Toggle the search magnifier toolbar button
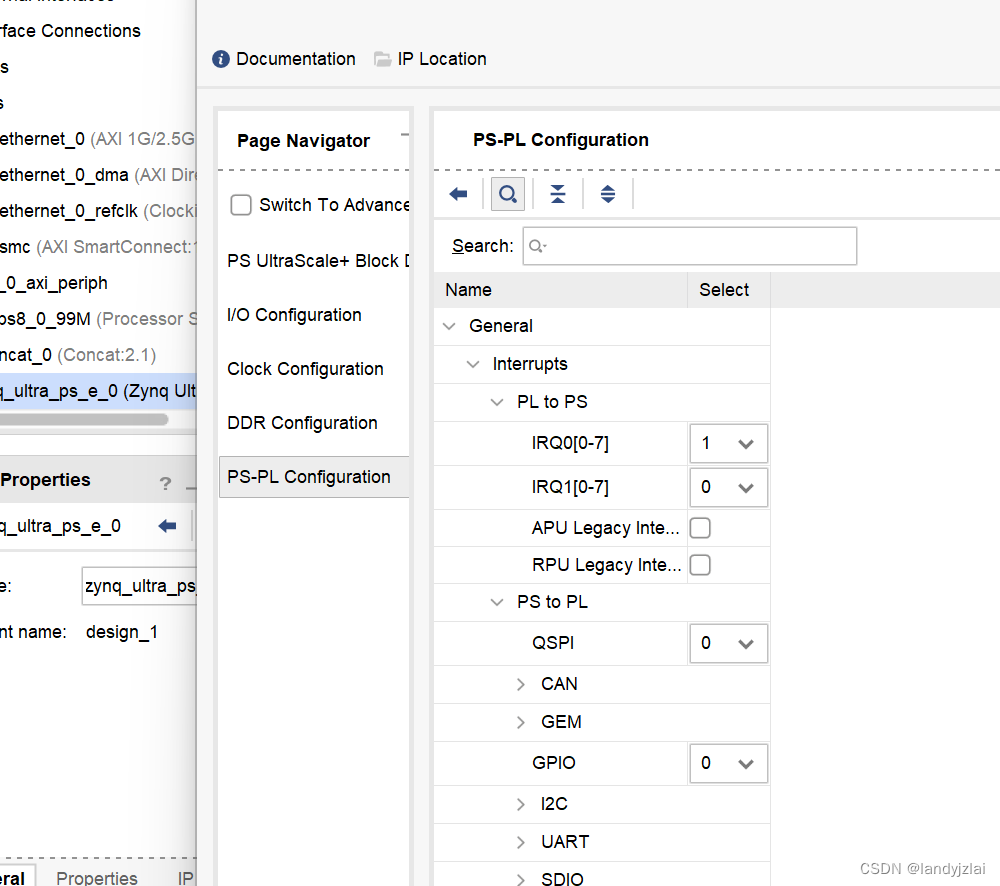This screenshot has width=1000, height=886. [508, 194]
